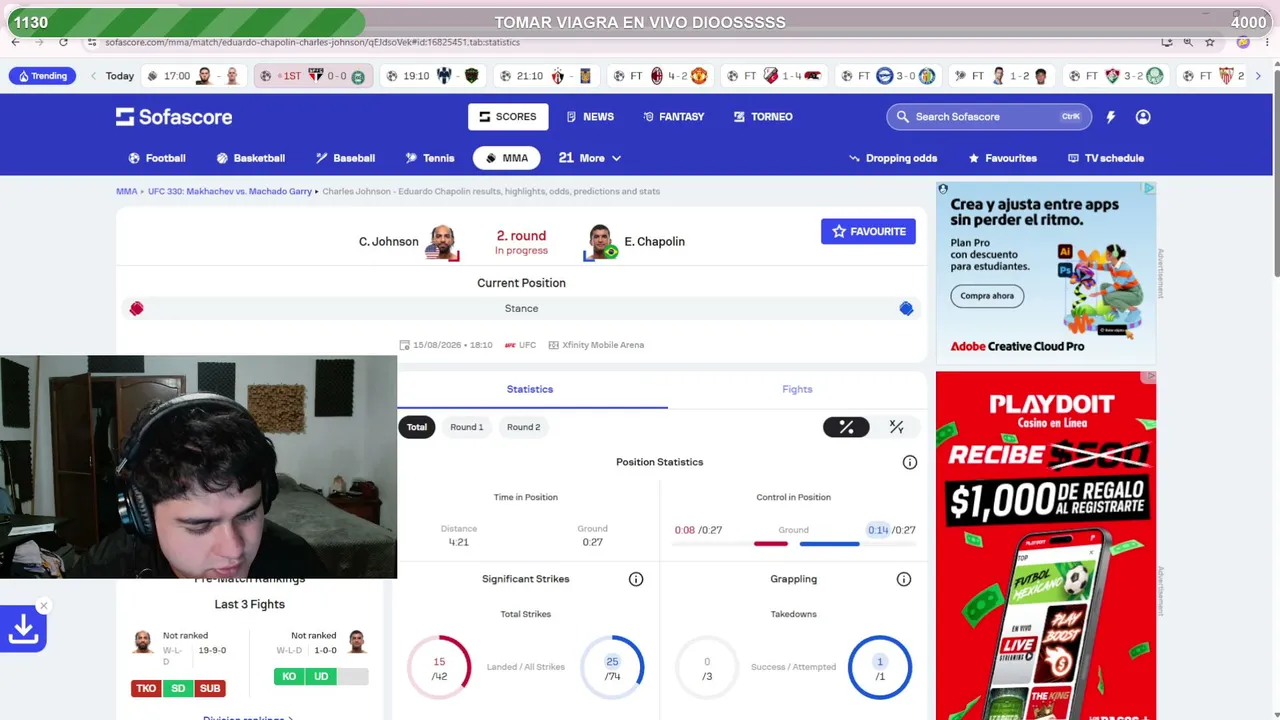This screenshot has width=1280, height=720.
Task: Reload the page with the browser refresh icon
Action: [63, 42]
